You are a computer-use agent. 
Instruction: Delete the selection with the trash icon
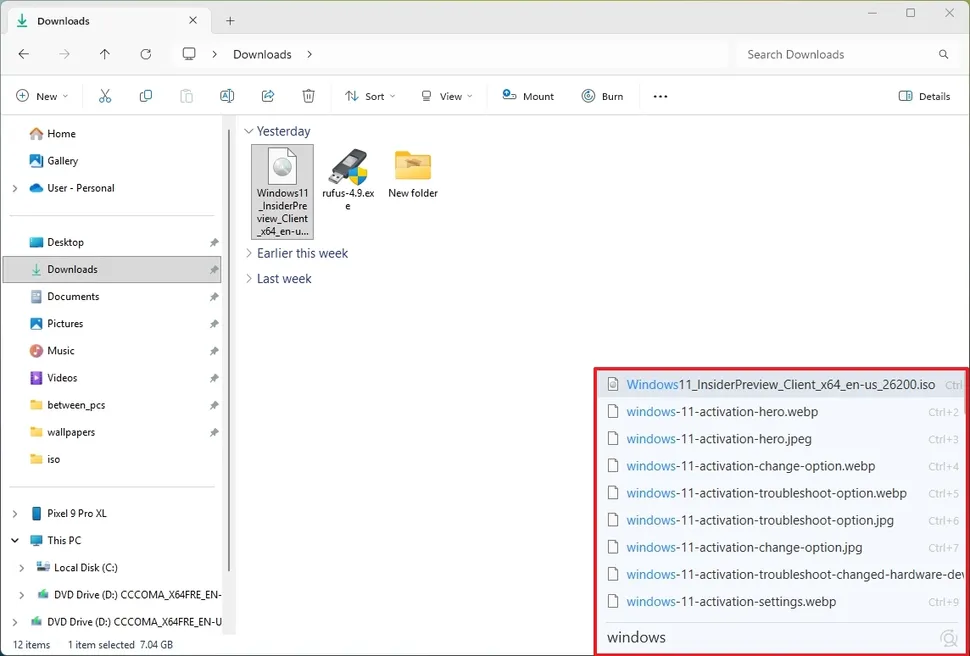pos(308,95)
